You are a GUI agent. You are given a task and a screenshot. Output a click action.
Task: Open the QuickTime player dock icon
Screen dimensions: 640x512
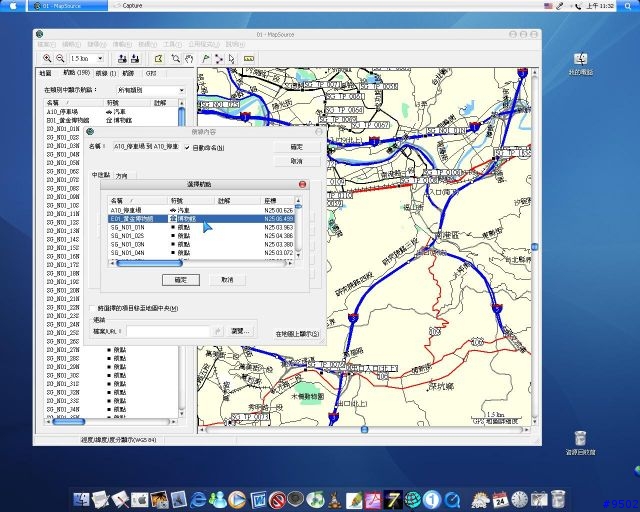pyautogui.click(x=452, y=499)
